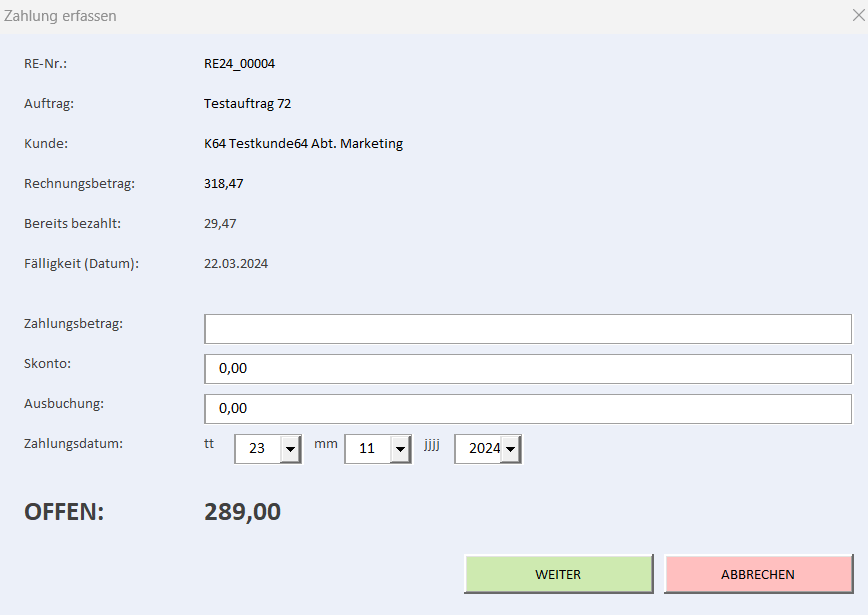Click the Zahlungsbetrag input field

click(528, 329)
